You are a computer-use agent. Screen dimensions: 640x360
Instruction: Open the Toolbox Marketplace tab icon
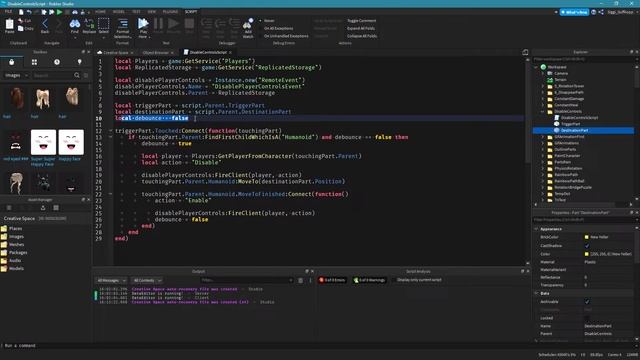tap(11, 62)
